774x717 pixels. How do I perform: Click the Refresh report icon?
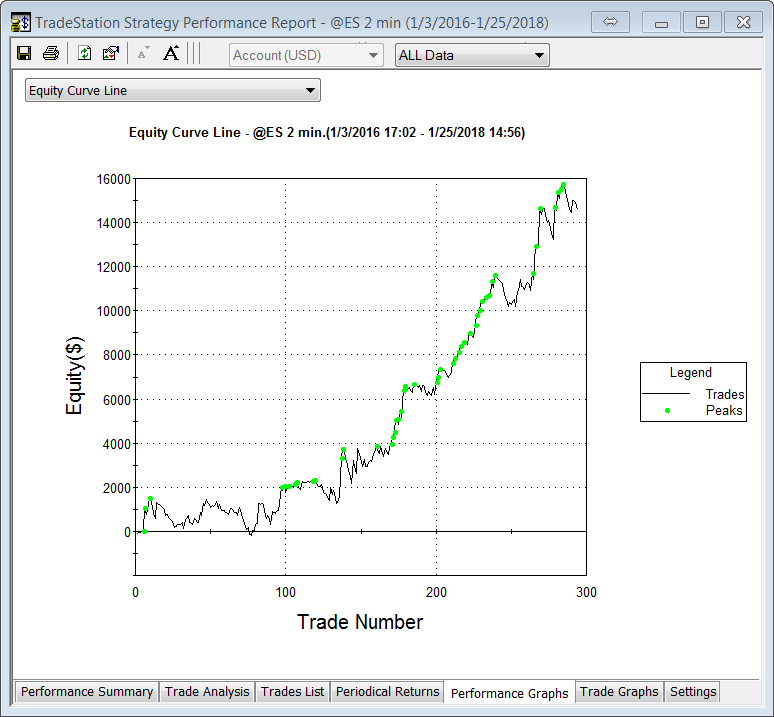(x=84, y=54)
